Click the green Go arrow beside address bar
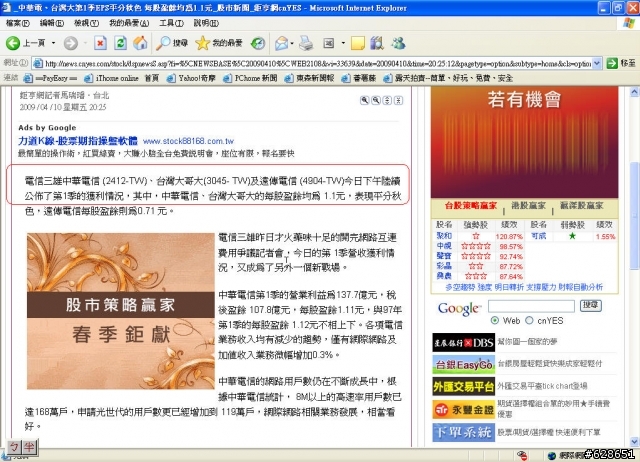This screenshot has width=640, height=462. pyautogui.click(x=611, y=63)
